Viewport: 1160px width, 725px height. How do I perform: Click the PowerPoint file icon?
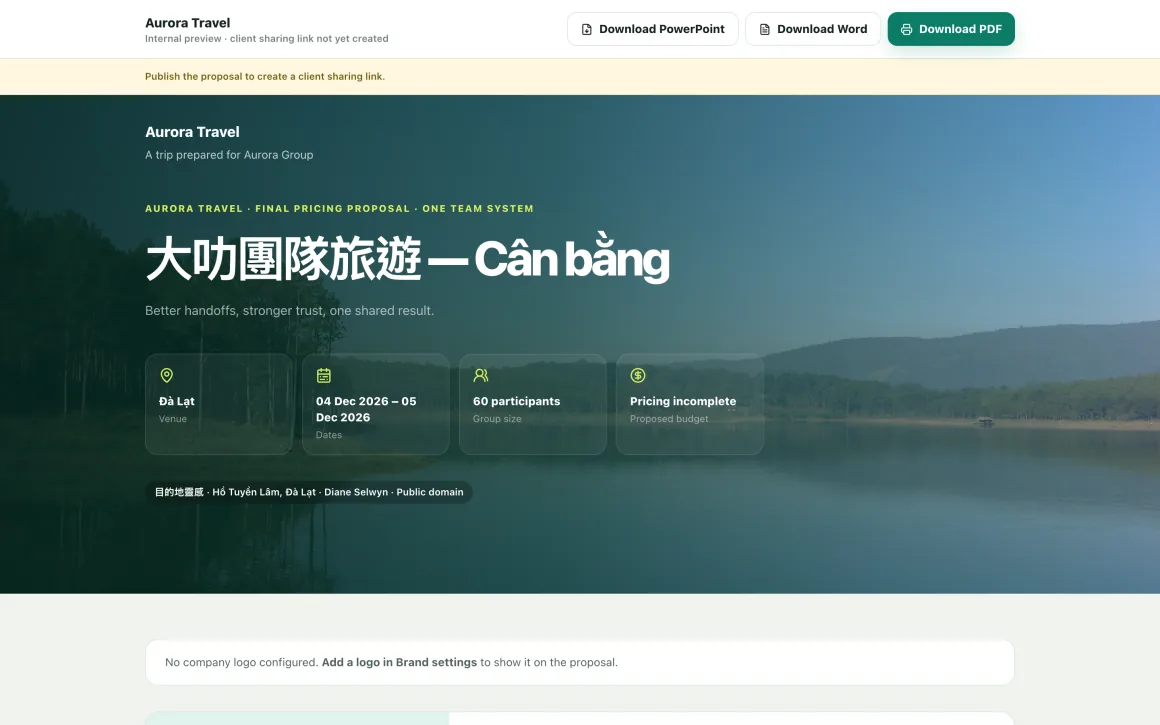coord(587,30)
